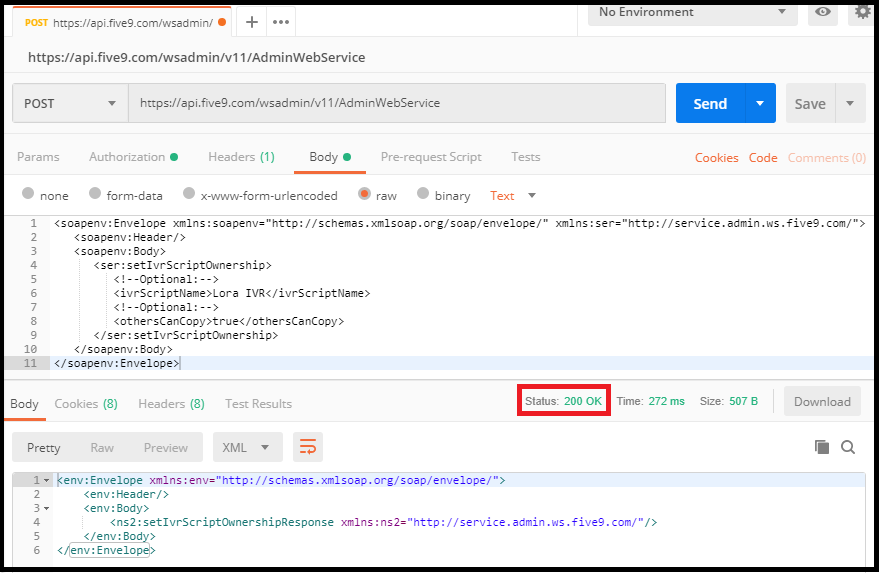Search the response body magnifier icon
The height and width of the screenshot is (573, 879).
click(x=848, y=447)
